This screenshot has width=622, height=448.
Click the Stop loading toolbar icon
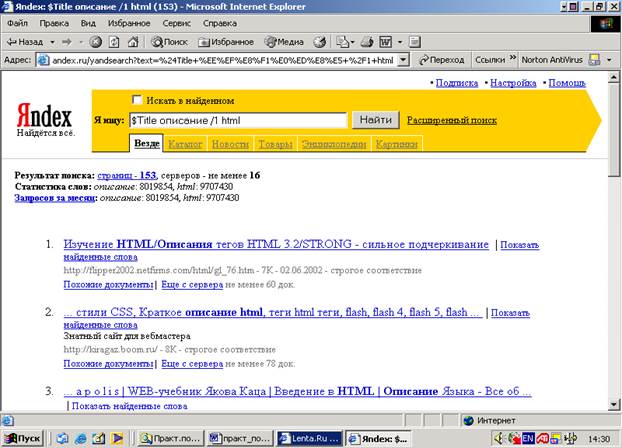coord(96,42)
